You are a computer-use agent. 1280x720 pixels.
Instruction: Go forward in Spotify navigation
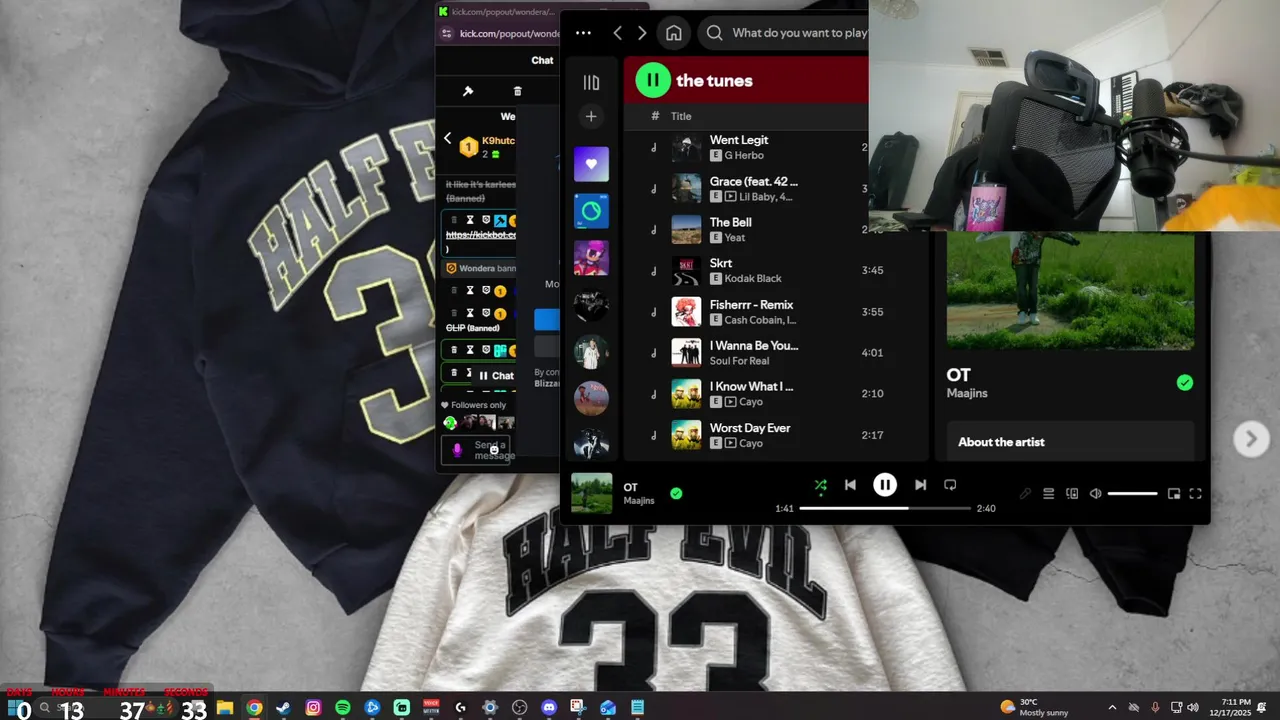tap(642, 33)
